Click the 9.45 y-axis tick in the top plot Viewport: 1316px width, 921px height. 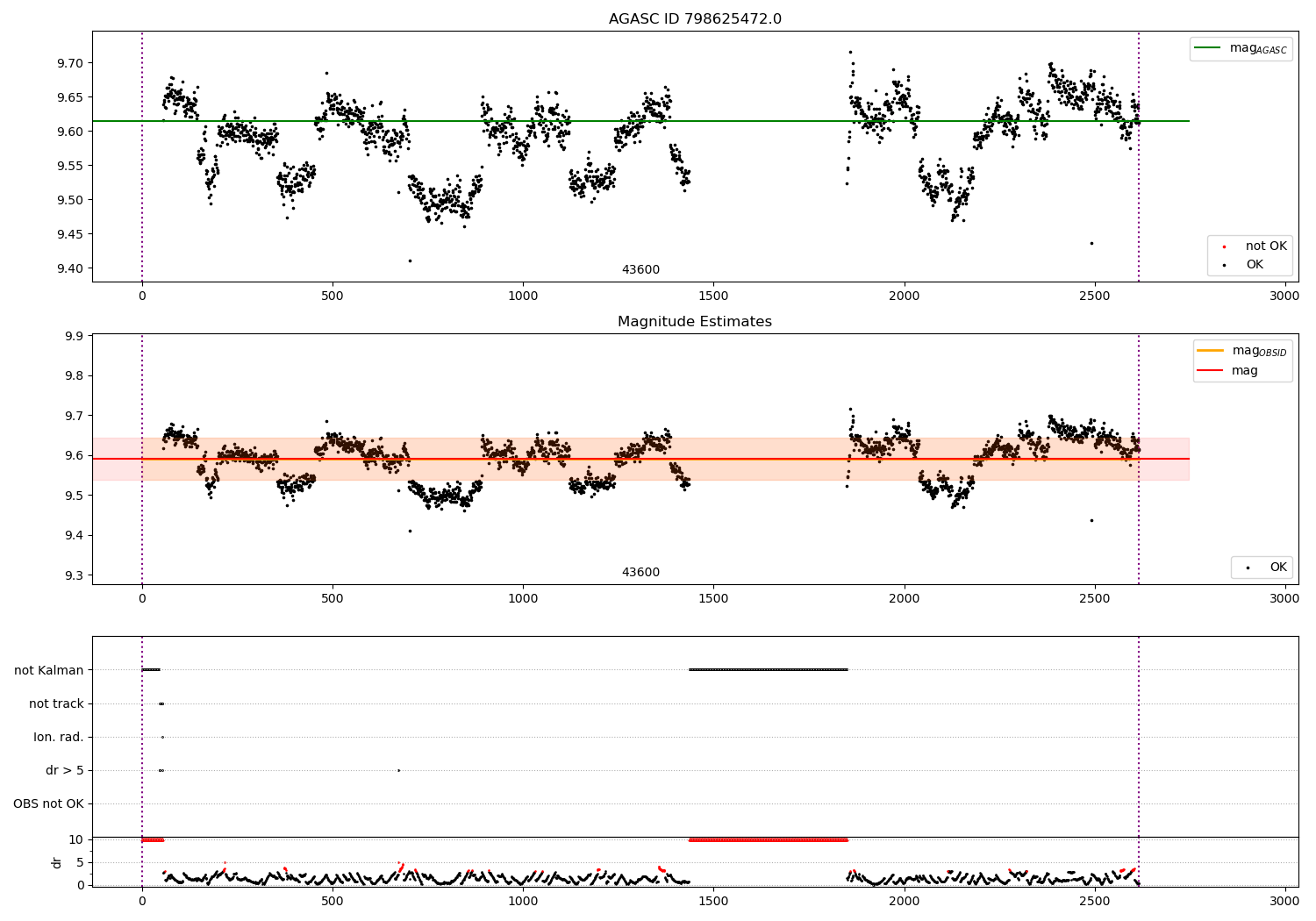pyautogui.click(x=71, y=234)
